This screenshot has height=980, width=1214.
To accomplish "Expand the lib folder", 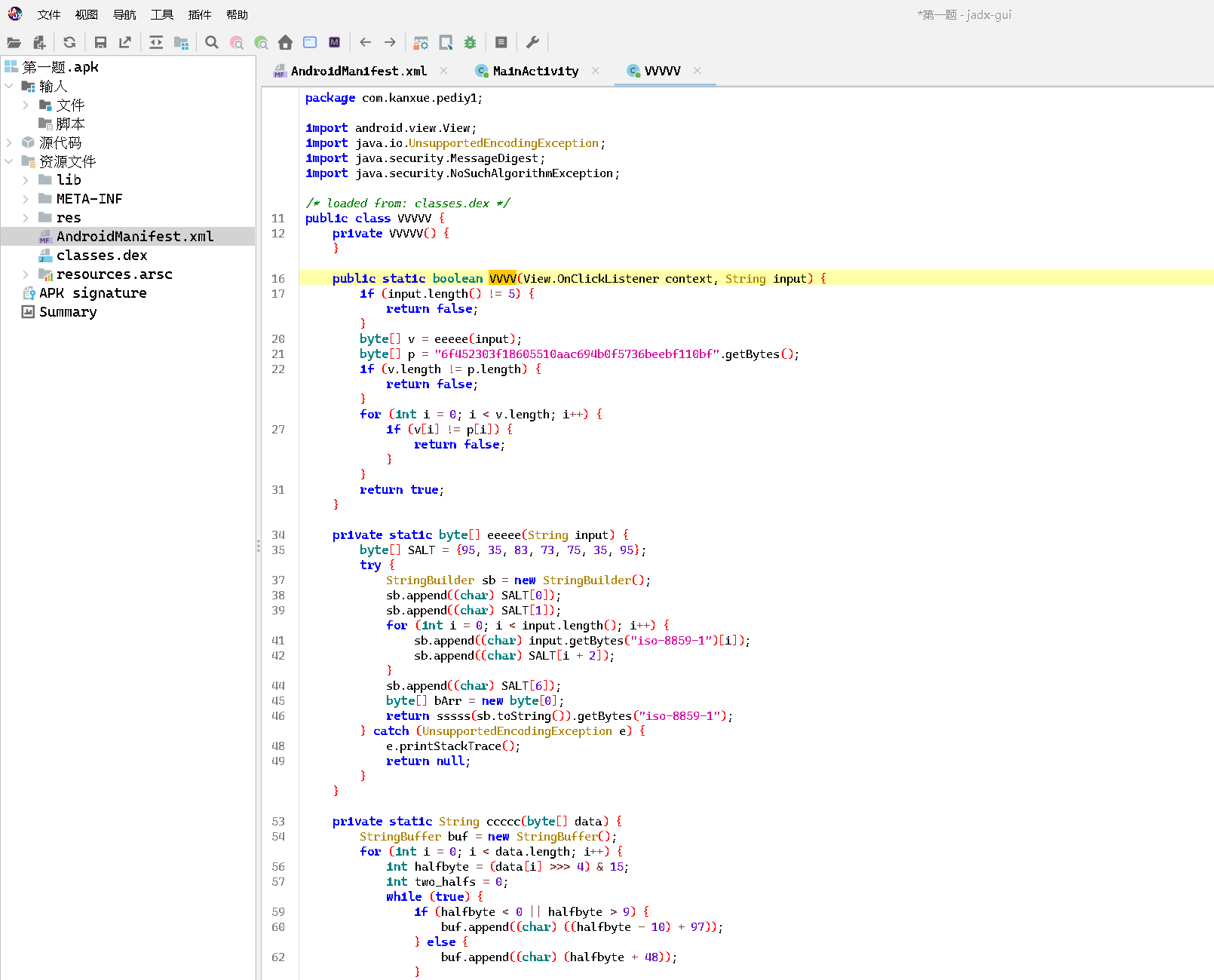I will click(26, 180).
